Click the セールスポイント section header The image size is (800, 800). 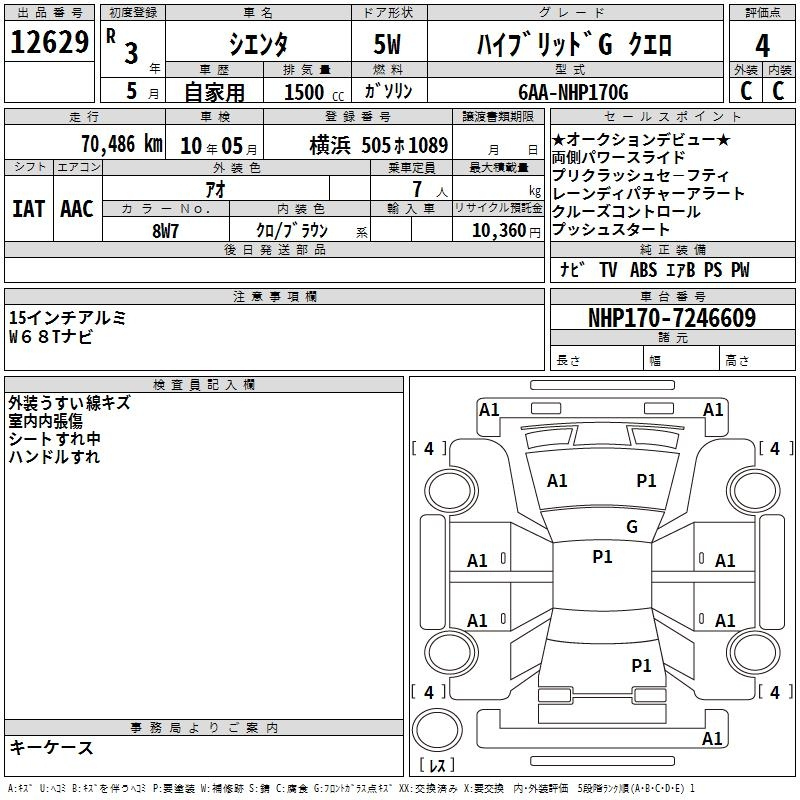(672, 116)
